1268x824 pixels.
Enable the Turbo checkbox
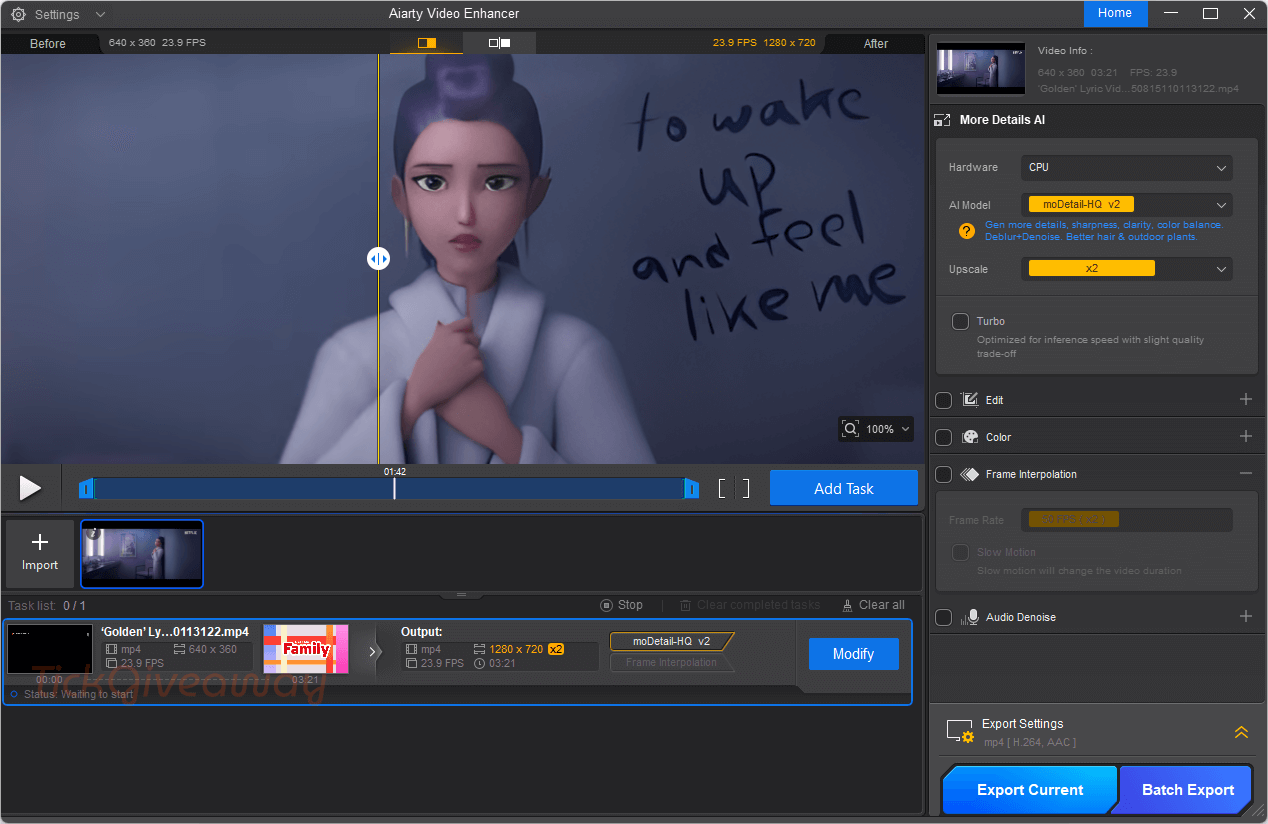click(960, 321)
